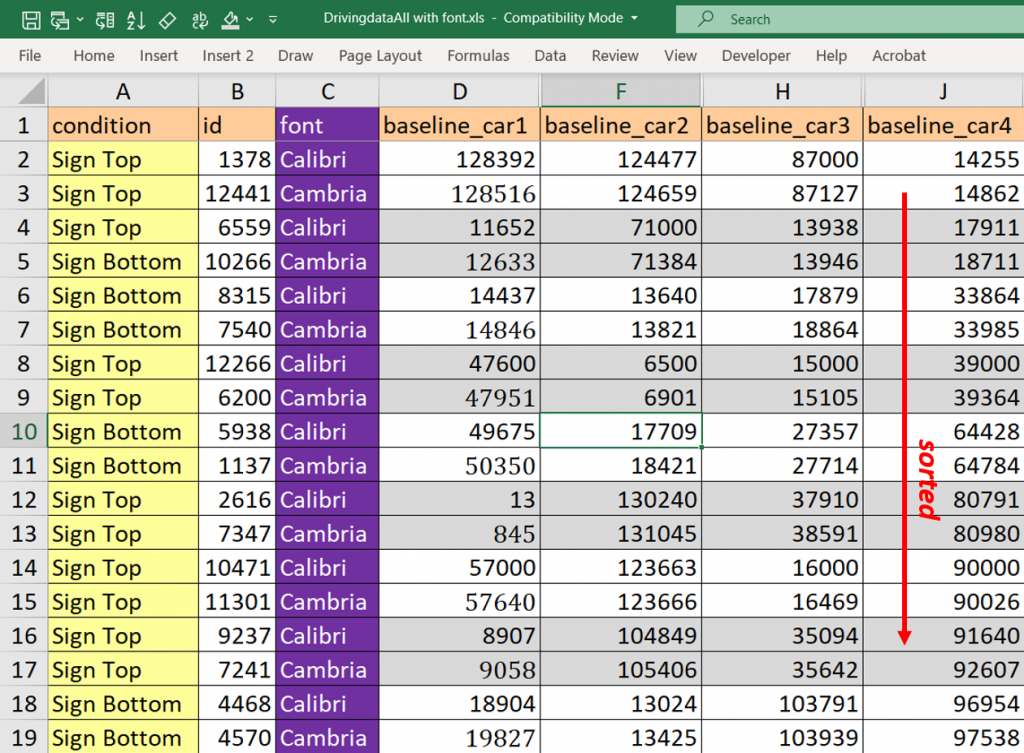Screen dimensions: 1024x753
Task: Click the freeze panes icon
Action: [104, 20]
